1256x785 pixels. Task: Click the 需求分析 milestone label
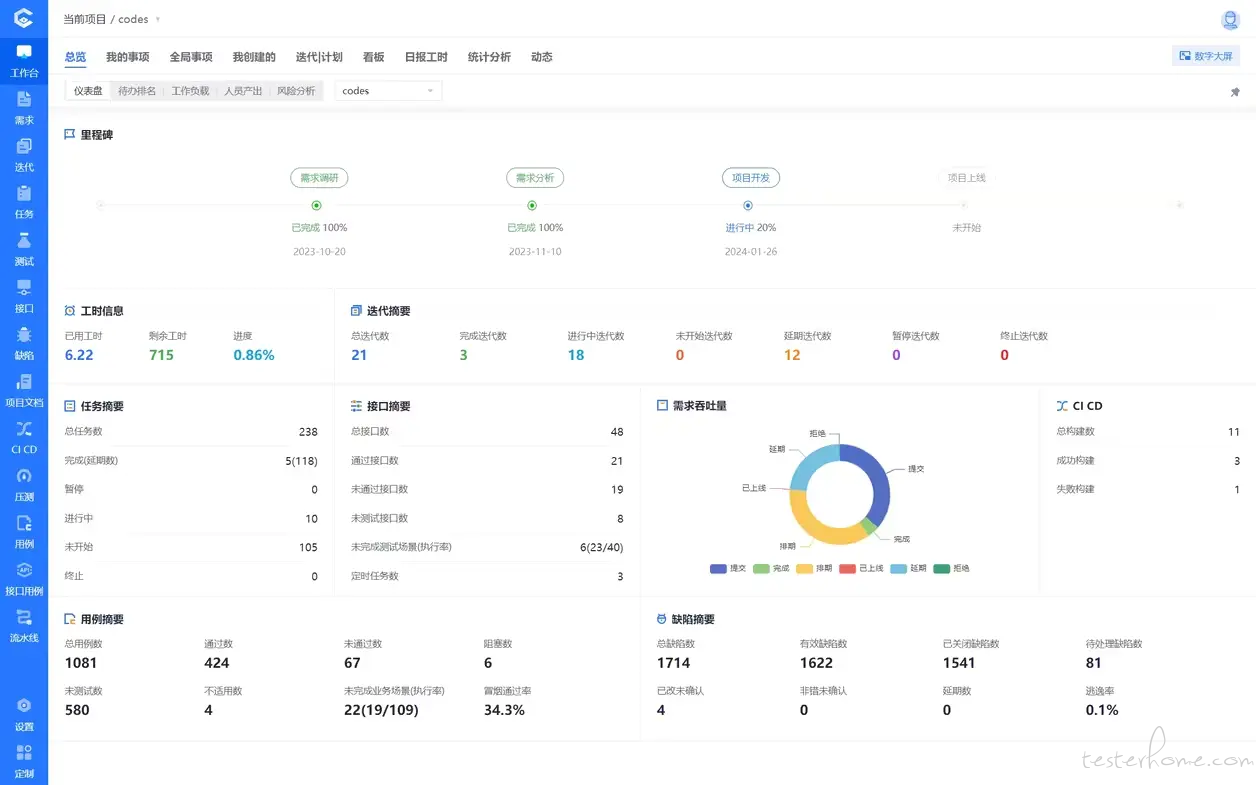click(x=535, y=178)
